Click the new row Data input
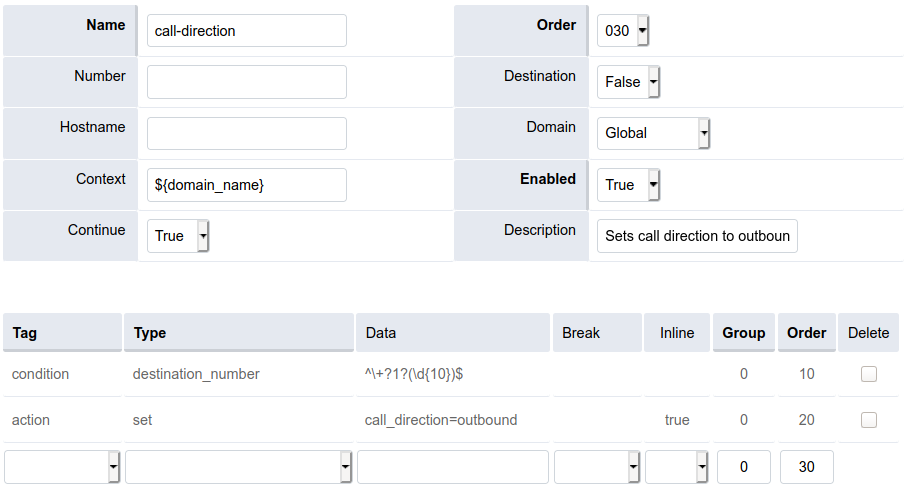Viewport: 905px width, 486px height. click(452, 467)
